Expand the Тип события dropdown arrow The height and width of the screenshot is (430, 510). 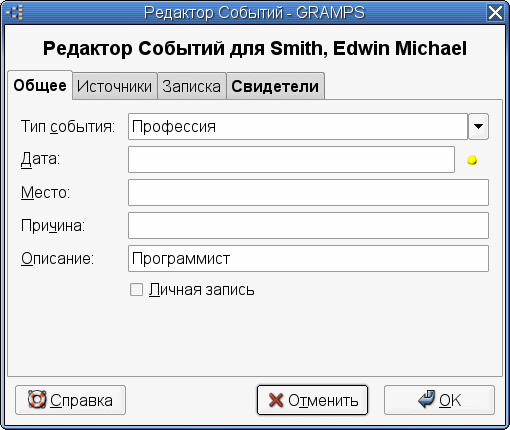[478, 126]
